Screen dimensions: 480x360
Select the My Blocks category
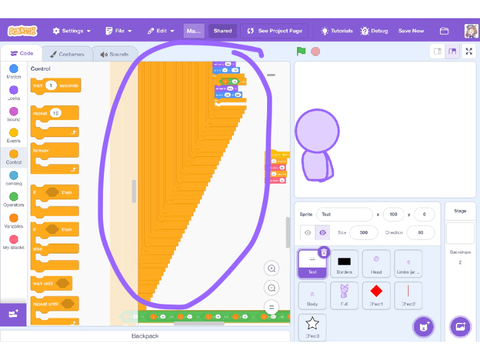(14, 242)
